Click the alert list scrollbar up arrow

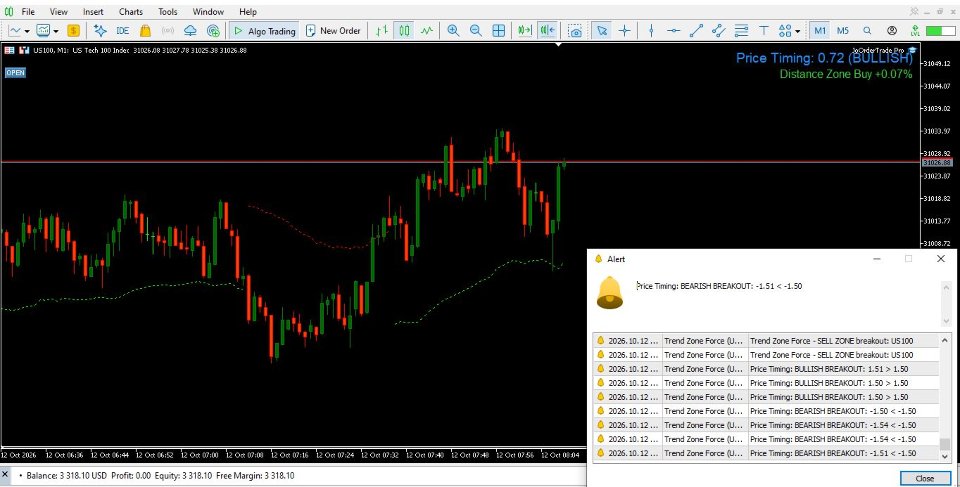tap(945, 339)
